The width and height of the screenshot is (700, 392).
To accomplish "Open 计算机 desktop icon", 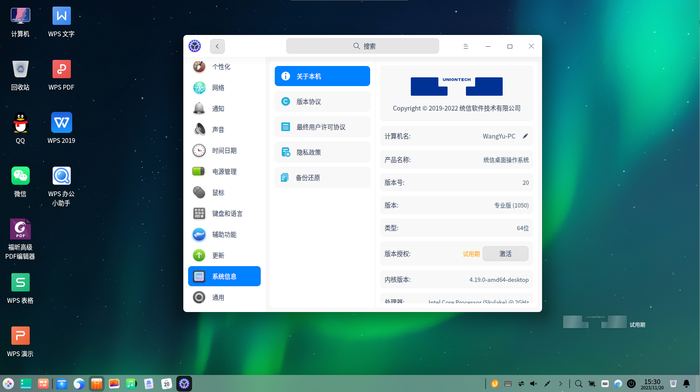I will tap(20, 22).
